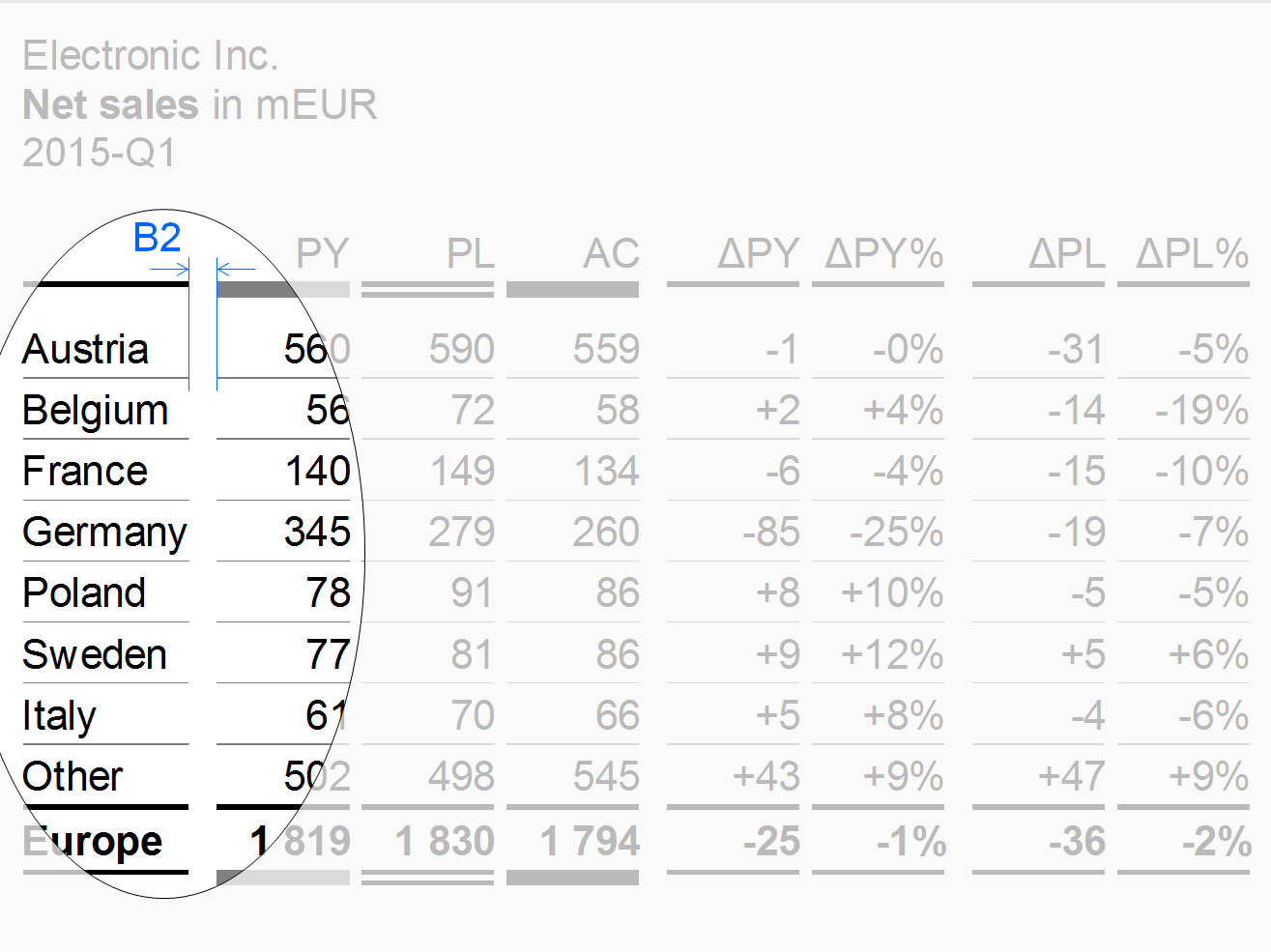1271x952 pixels.
Task: Click the PL column header
Action: click(470, 253)
